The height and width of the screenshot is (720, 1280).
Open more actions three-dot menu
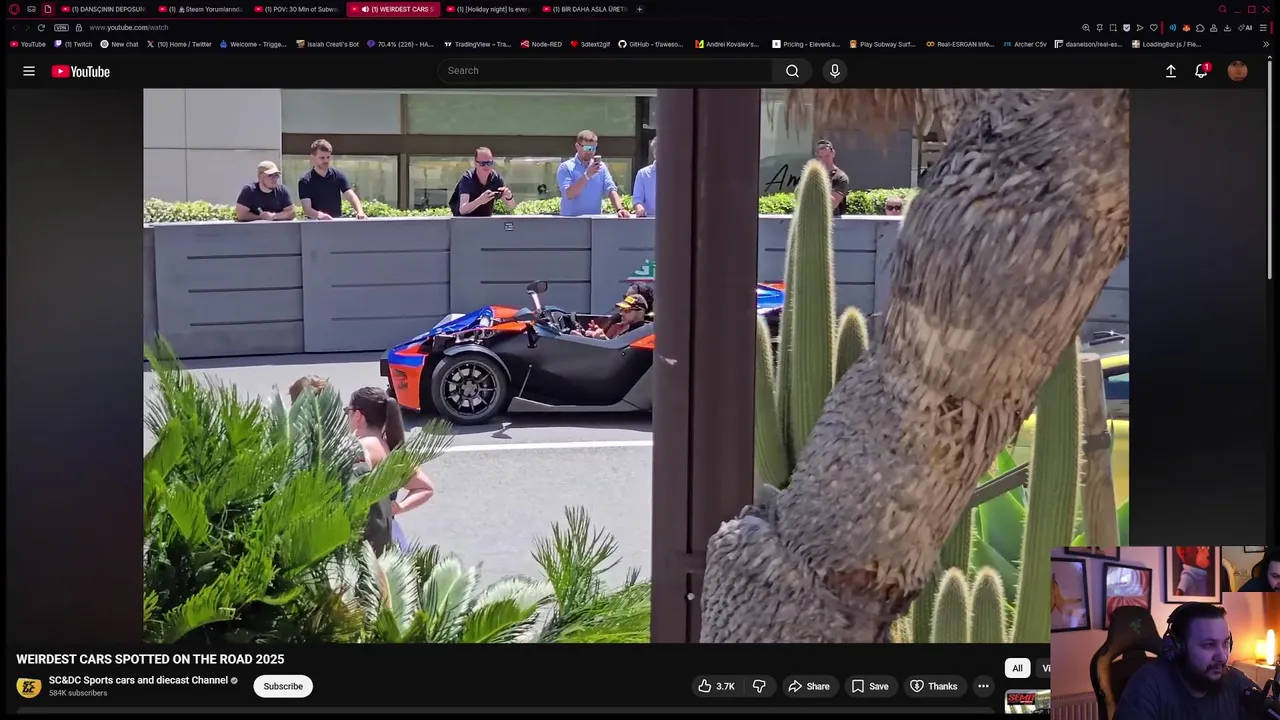[984, 686]
